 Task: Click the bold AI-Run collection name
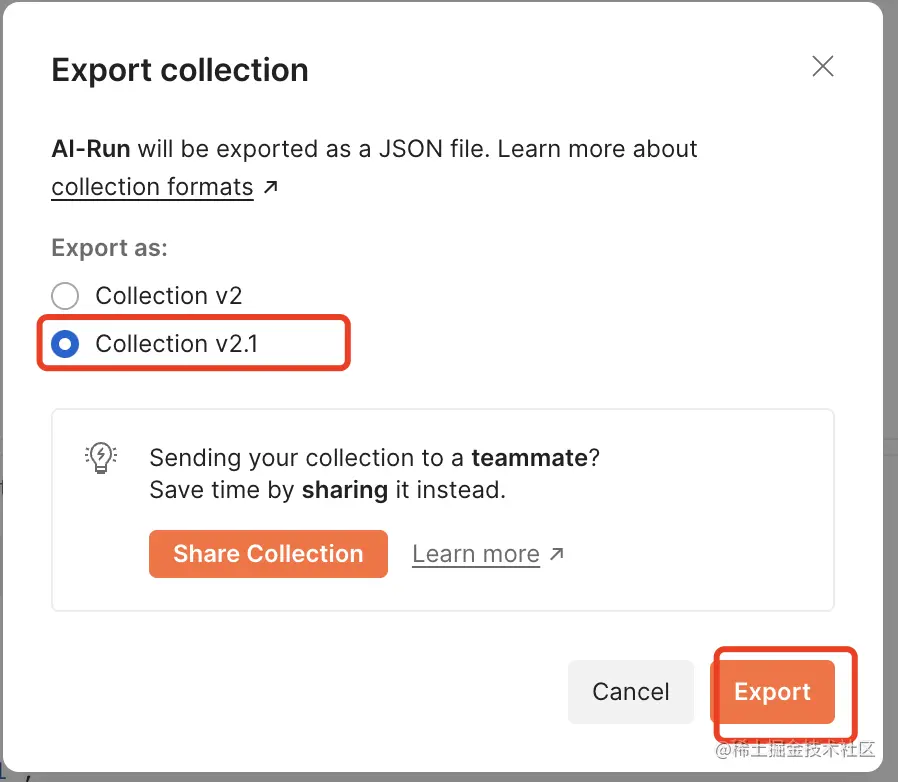click(91, 149)
